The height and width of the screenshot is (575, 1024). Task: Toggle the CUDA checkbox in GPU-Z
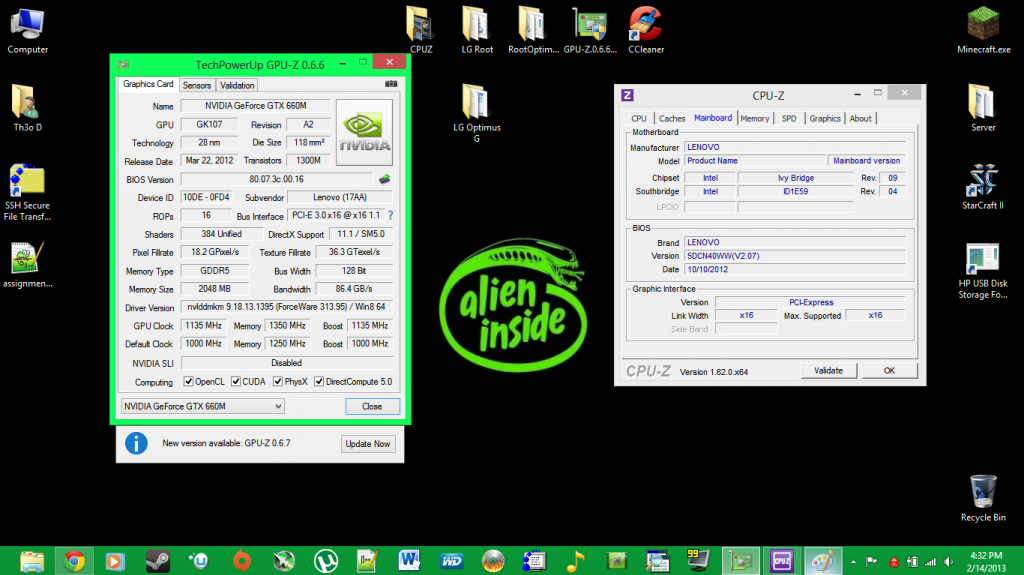(236, 382)
